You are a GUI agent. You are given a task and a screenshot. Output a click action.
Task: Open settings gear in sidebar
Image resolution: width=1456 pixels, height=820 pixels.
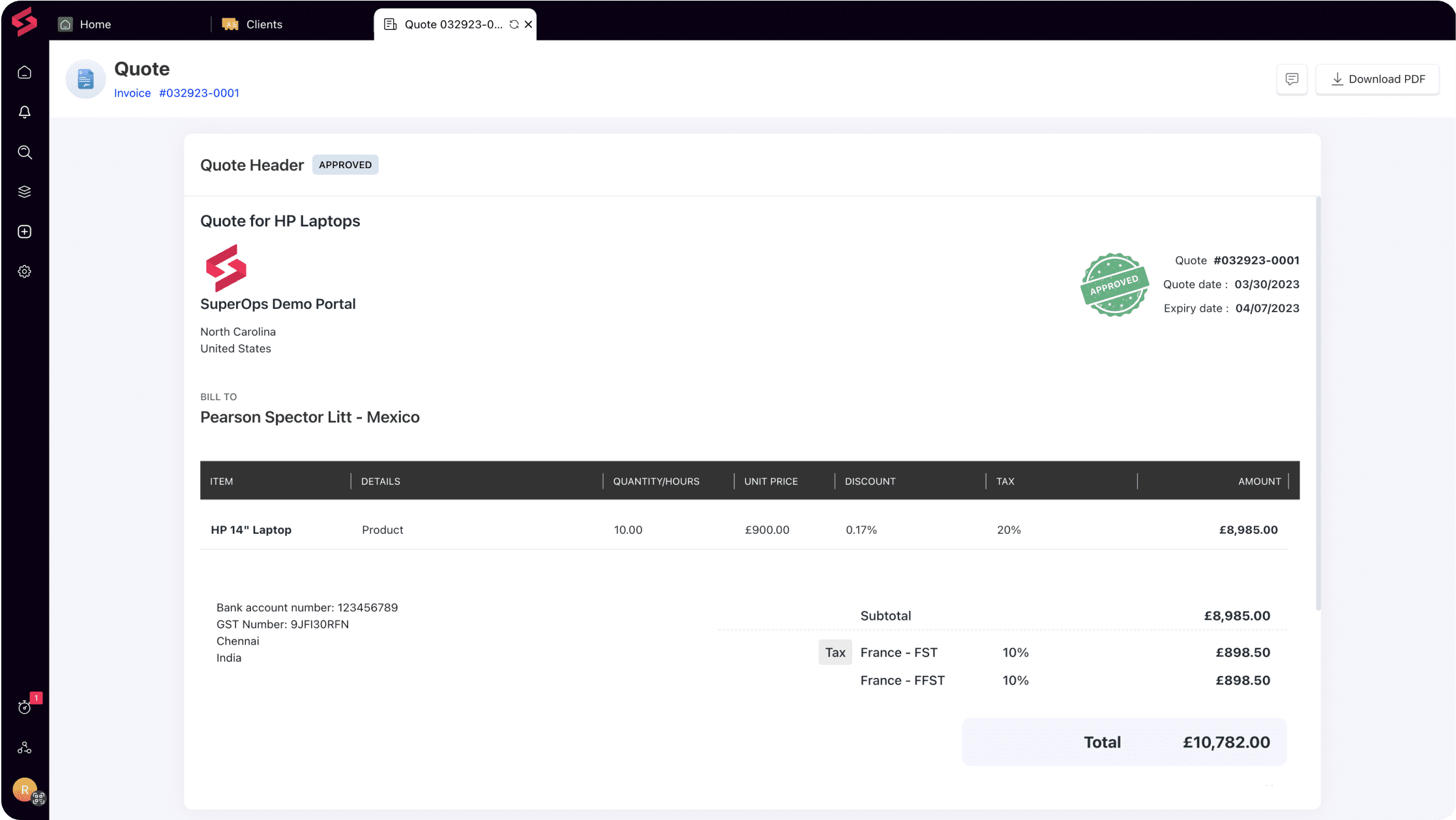pyautogui.click(x=24, y=271)
